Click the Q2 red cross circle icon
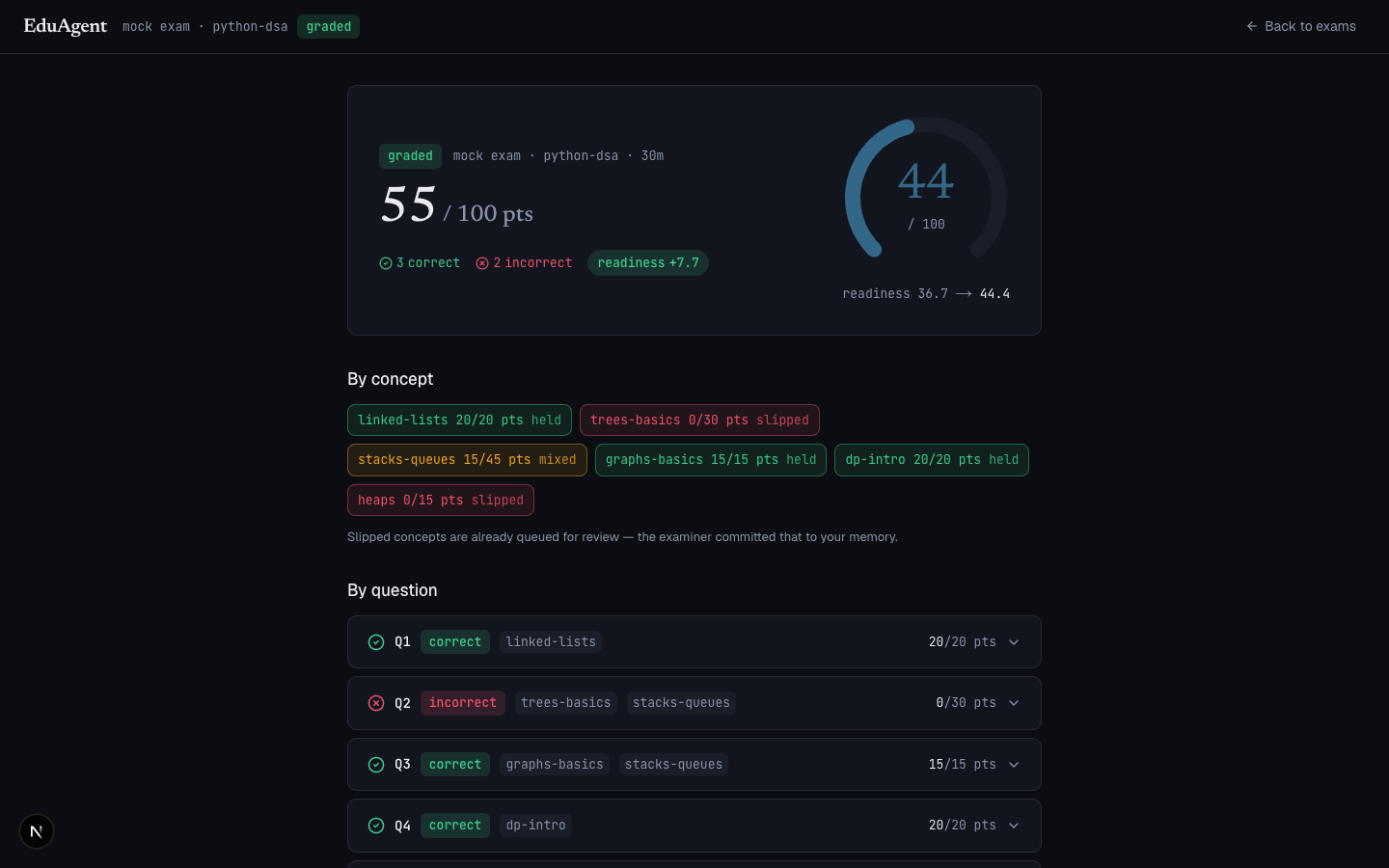The image size is (1389, 868). 376,703
